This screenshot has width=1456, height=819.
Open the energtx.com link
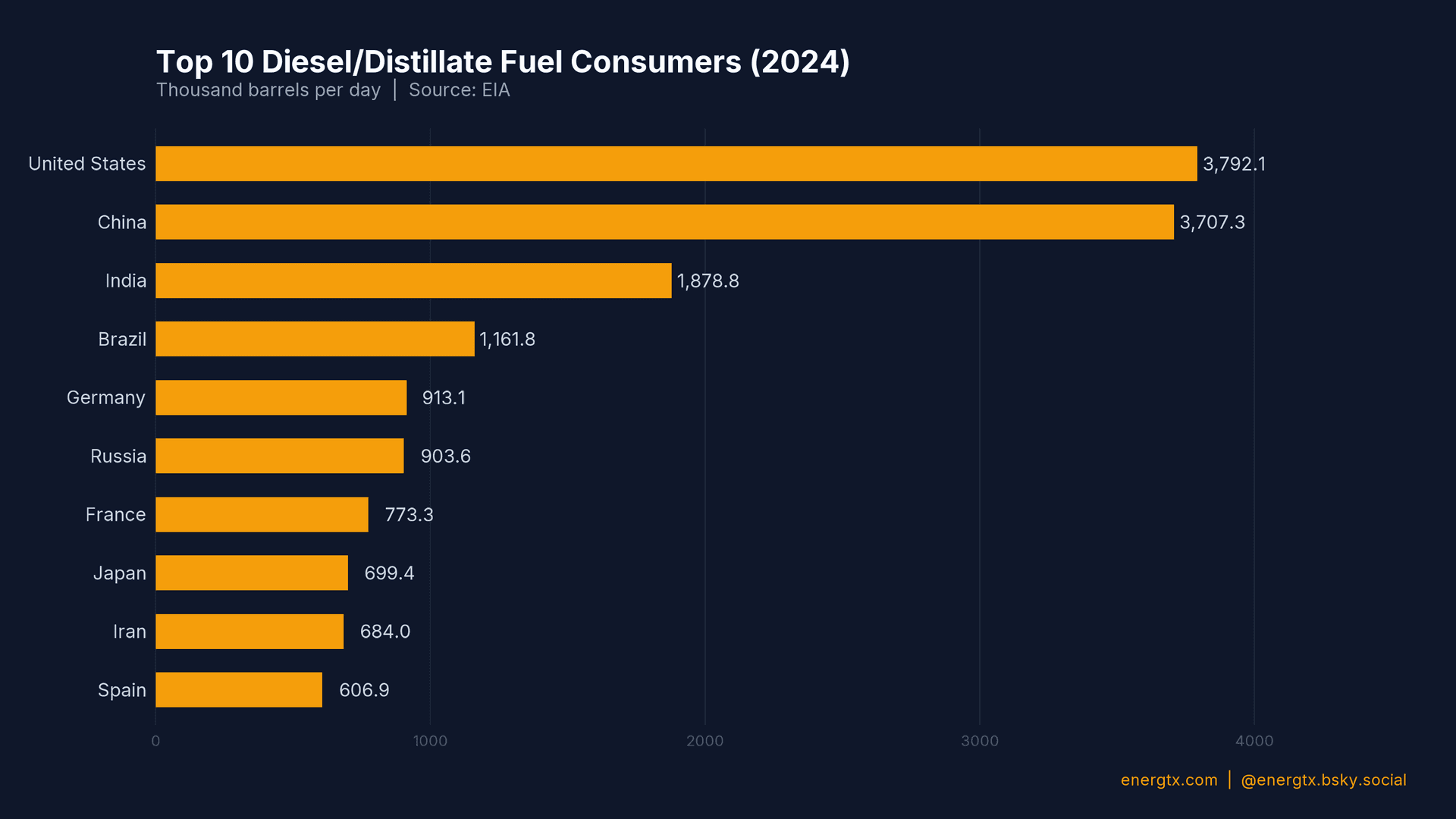click(1167, 780)
